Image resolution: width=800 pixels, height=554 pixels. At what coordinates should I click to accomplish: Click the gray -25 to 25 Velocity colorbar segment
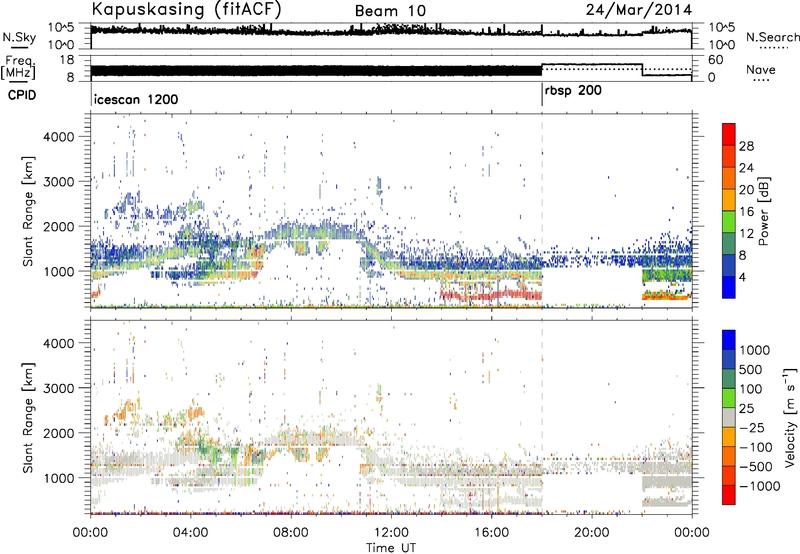729,417
